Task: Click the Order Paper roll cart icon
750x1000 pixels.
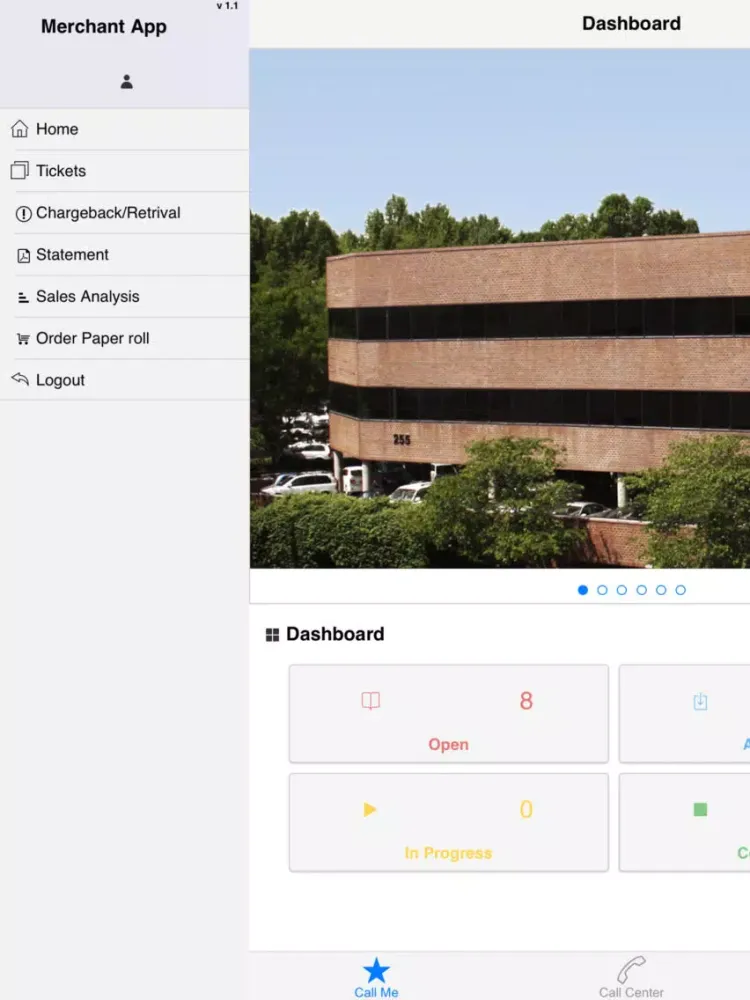Action: [x=24, y=339]
